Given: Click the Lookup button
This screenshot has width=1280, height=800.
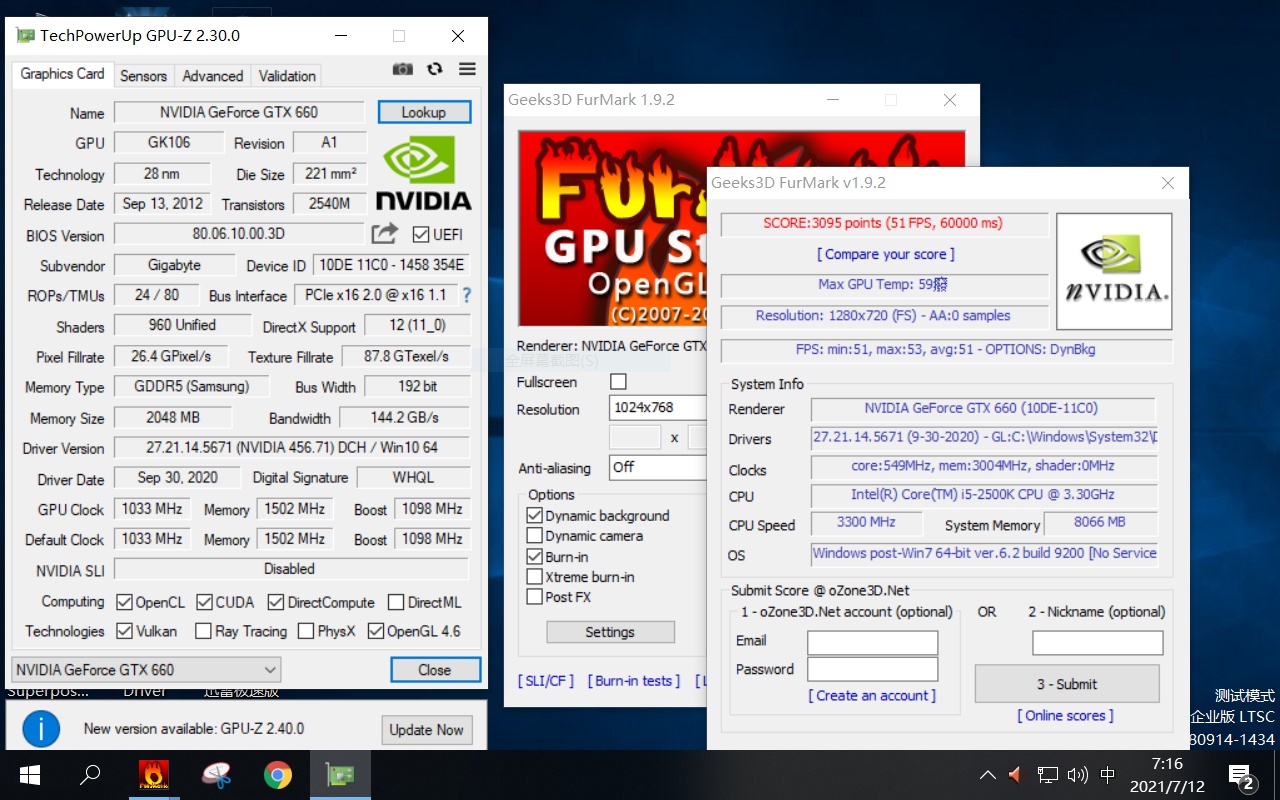Looking at the screenshot, I should click(x=424, y=112).
